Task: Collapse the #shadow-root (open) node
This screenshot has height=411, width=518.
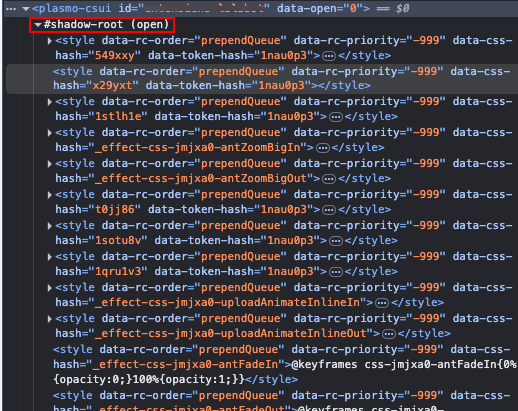Action: pyautogui.click(x=38, y=25)
